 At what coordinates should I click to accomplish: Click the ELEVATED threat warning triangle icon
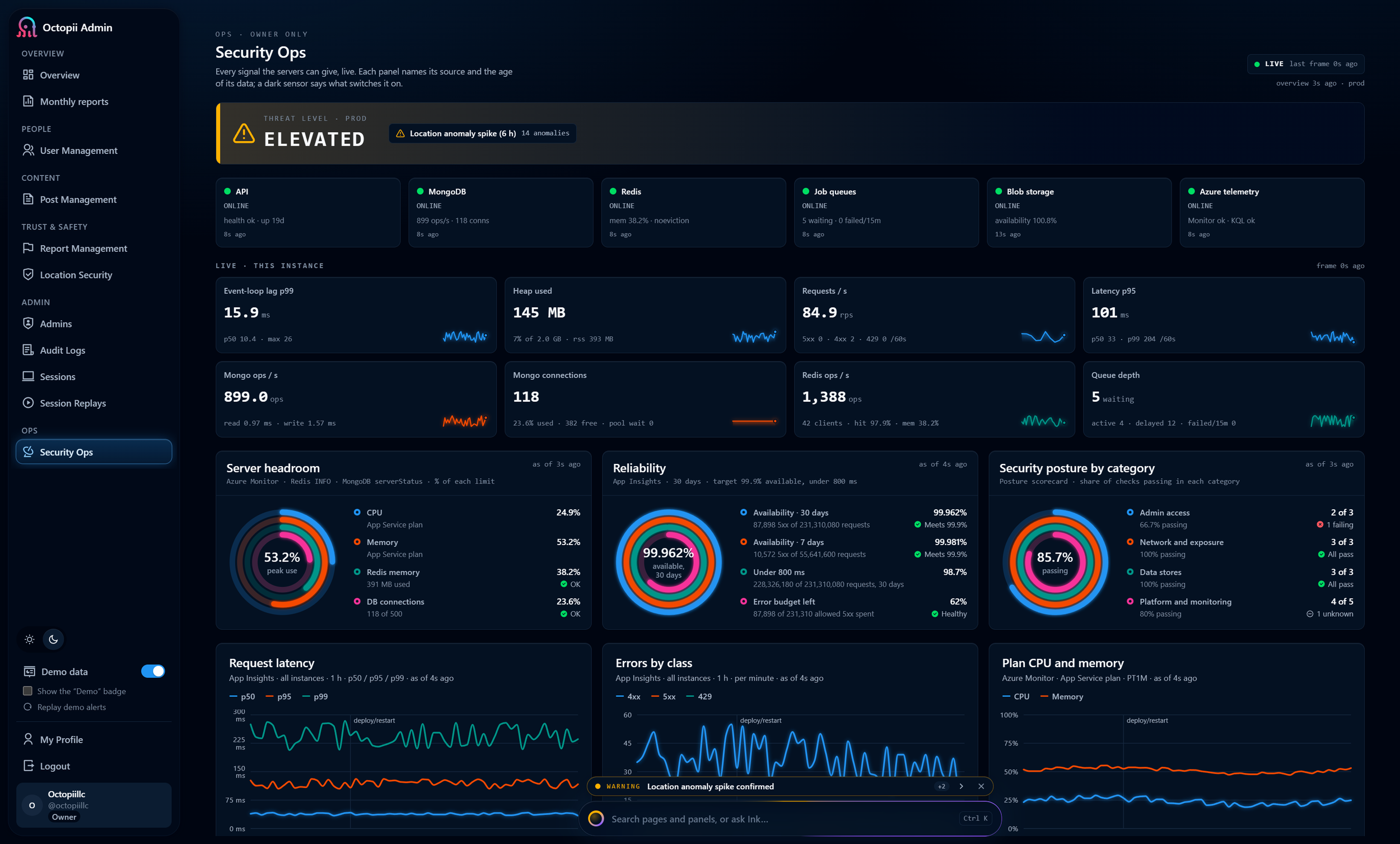click(x=244, y=133)
